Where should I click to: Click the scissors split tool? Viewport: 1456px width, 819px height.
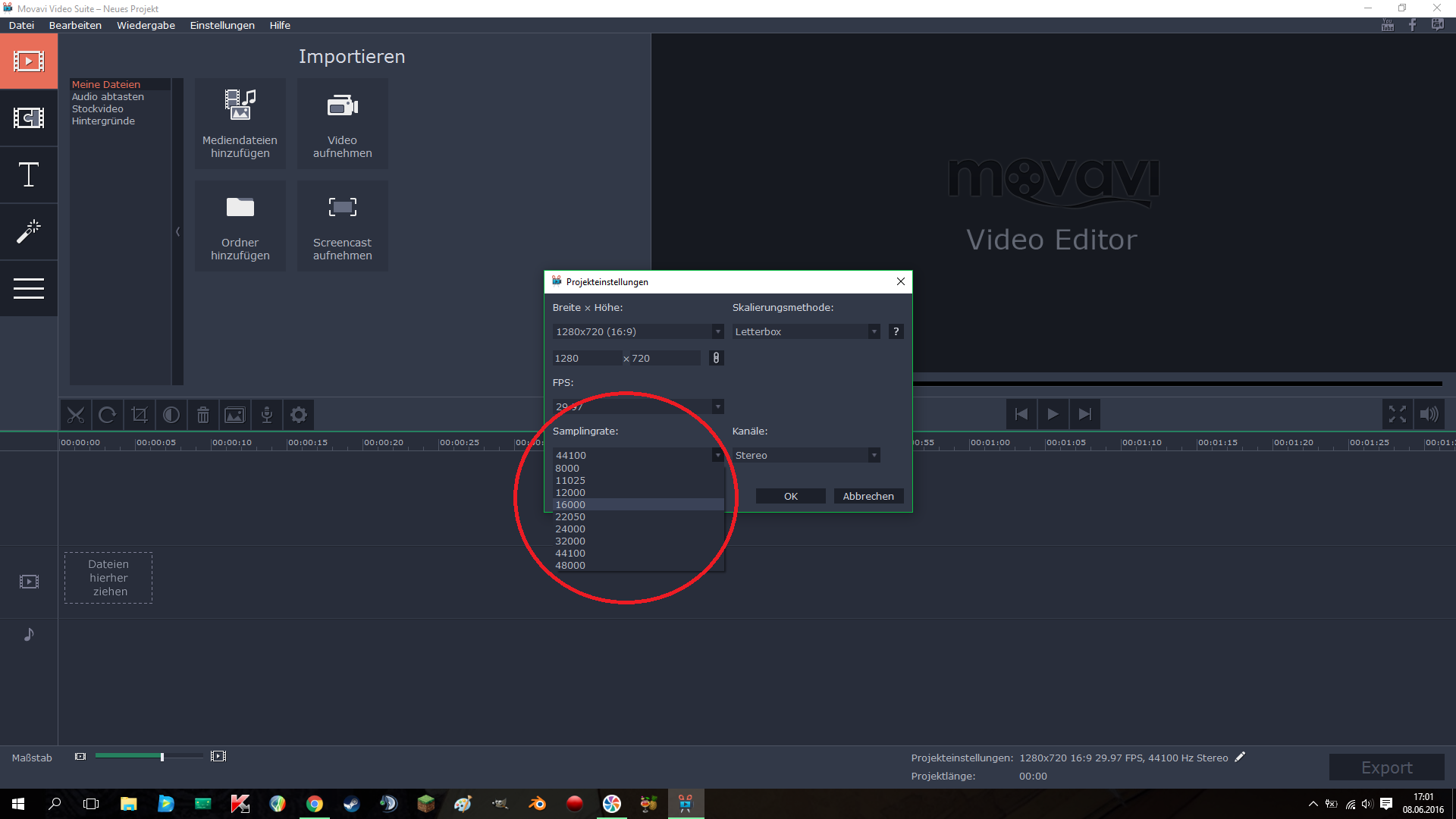pyautogui.click(x=76, y=415)
